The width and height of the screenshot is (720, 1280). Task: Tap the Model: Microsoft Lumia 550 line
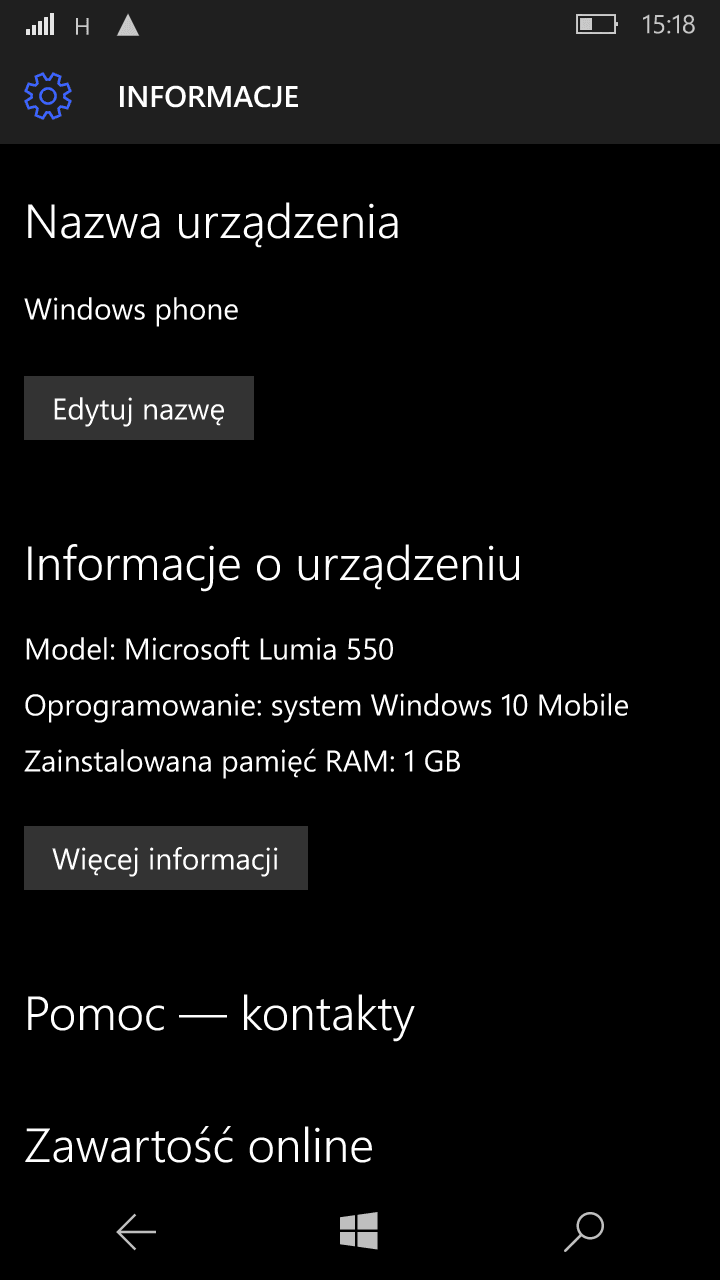click(209, 650)
